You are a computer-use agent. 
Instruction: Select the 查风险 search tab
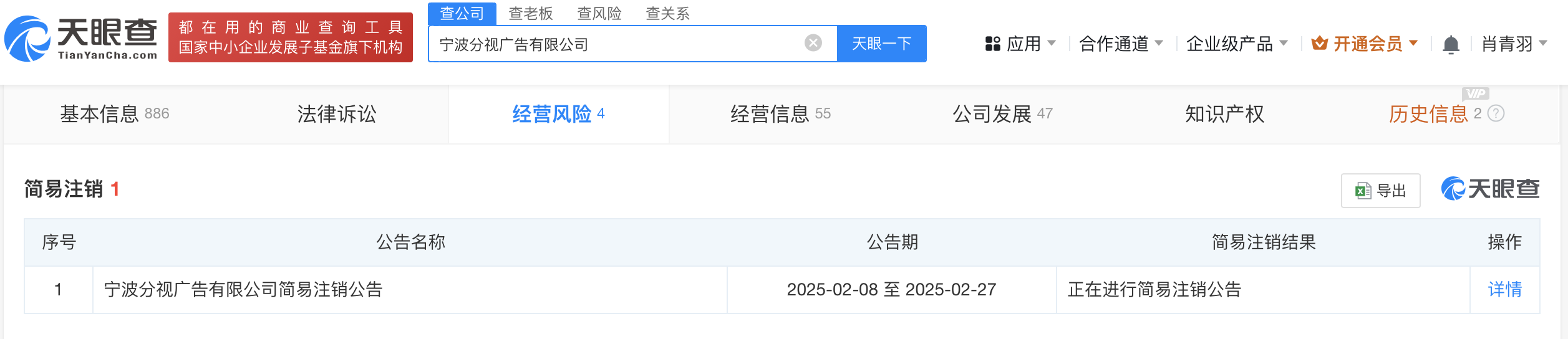coord(599,14)
